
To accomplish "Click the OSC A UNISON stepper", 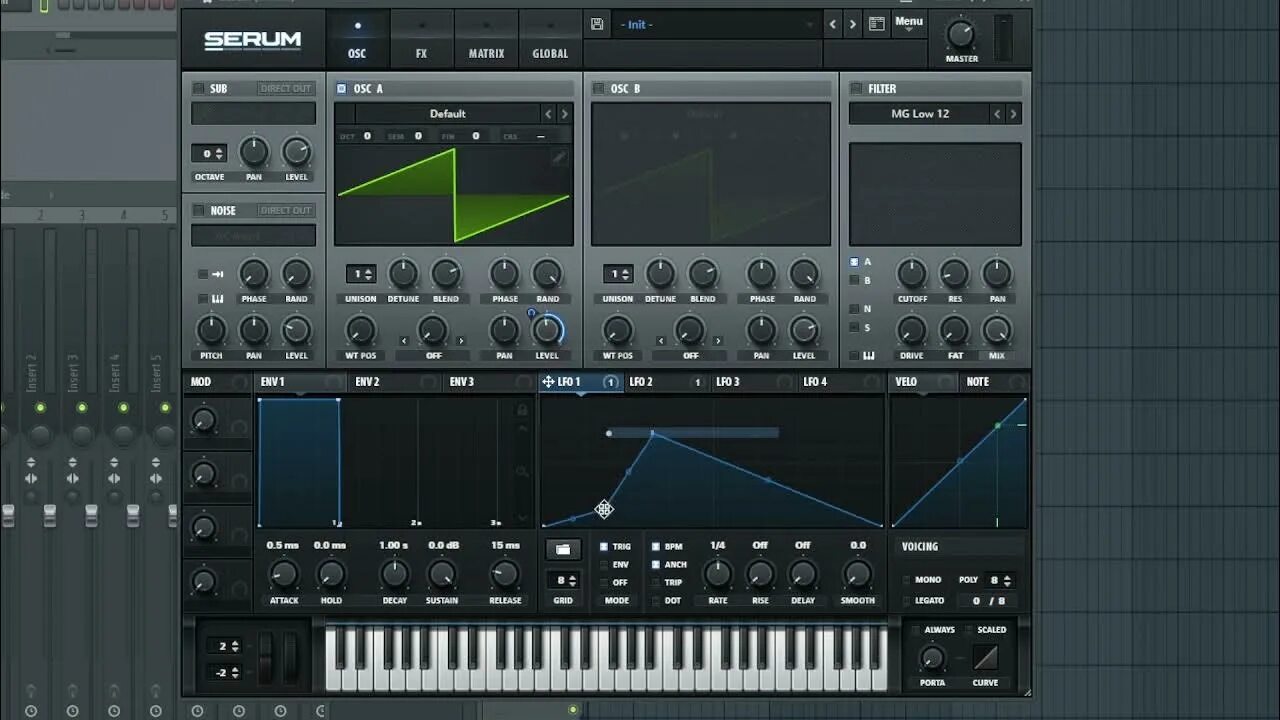I will 361,274.
